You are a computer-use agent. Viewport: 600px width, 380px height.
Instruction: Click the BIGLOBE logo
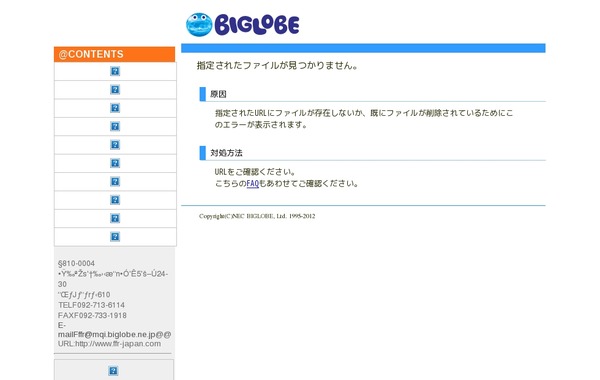pos(242,25)
